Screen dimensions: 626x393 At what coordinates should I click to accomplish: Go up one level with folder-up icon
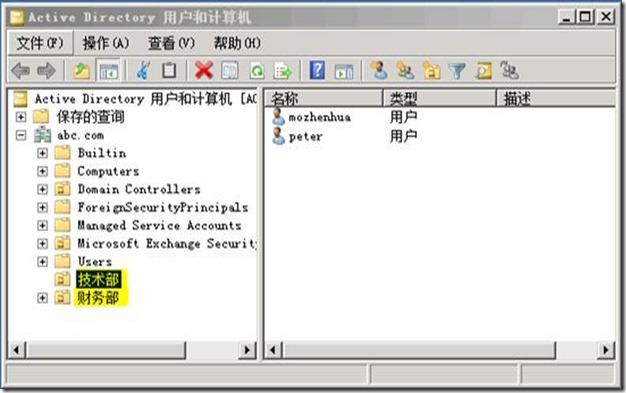click(81, 71)
